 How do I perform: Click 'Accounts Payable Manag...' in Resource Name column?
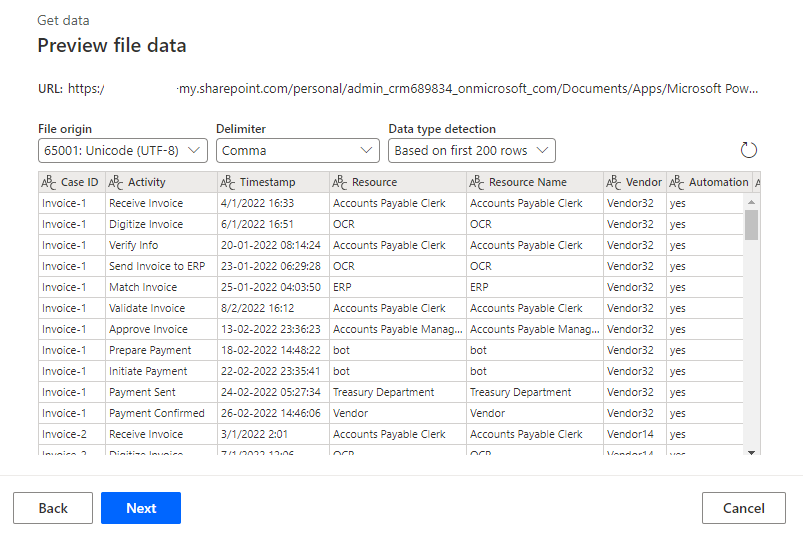click(x=535, y=329)
